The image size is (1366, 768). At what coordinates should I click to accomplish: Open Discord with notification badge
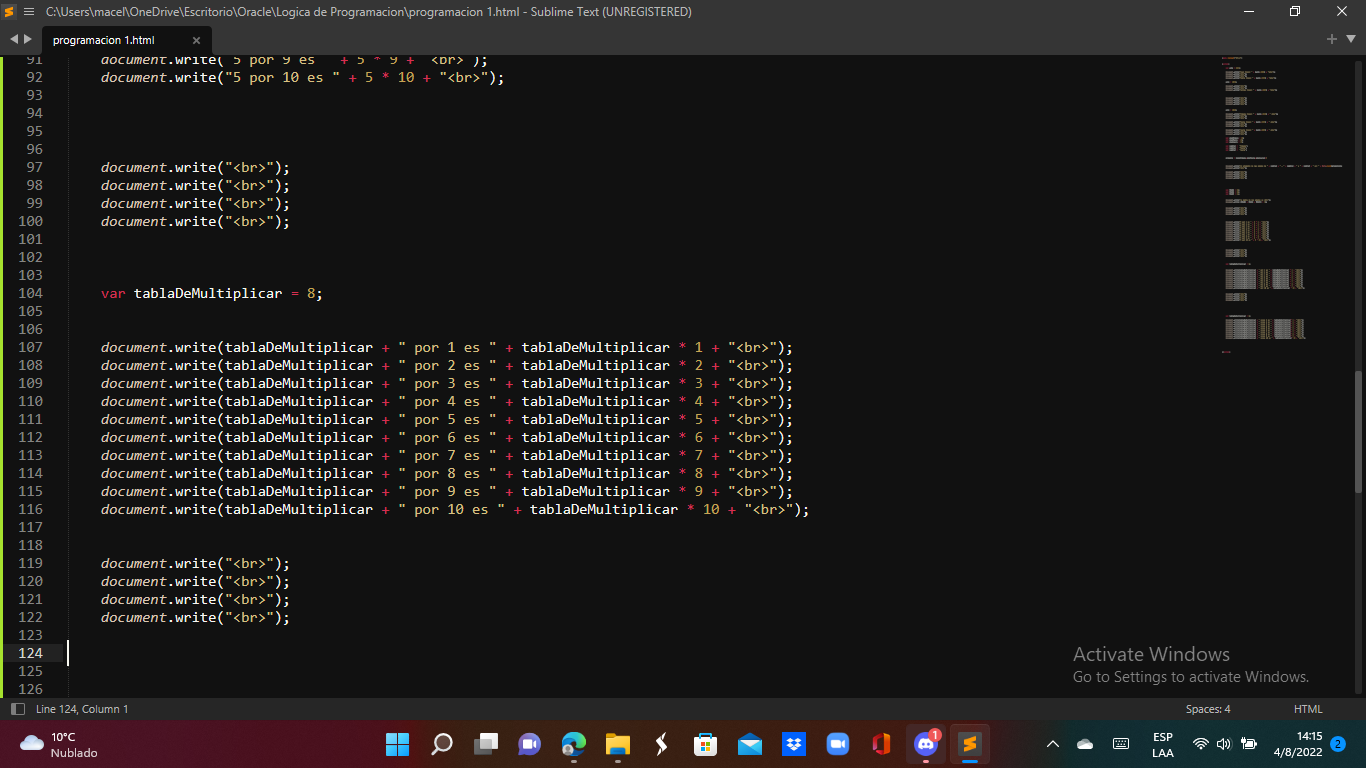click(926, 744)
